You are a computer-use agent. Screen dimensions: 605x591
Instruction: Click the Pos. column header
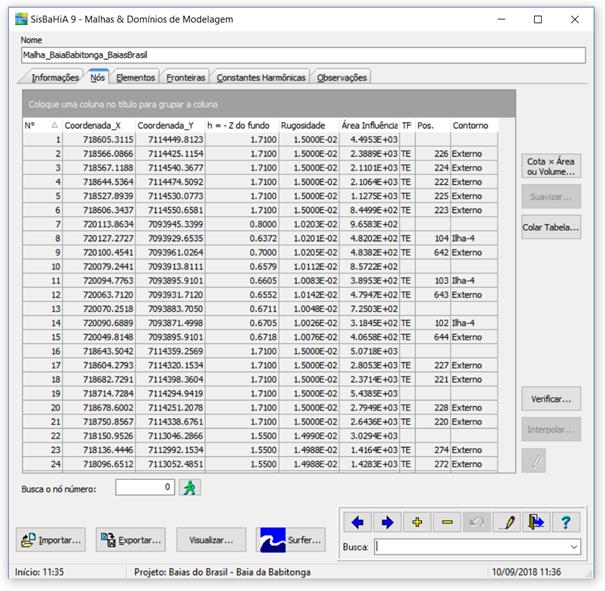click(x=433, y=125)
